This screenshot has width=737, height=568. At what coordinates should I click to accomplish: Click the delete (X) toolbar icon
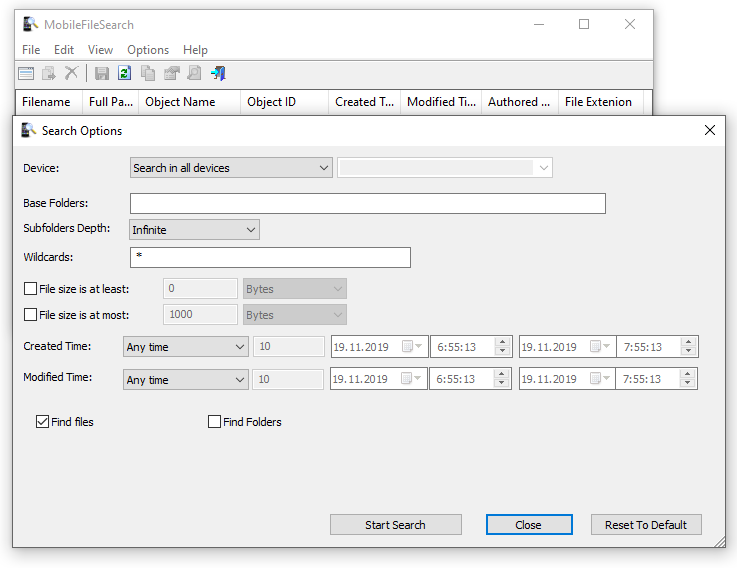pyautogui.click(x=71, y=73)
